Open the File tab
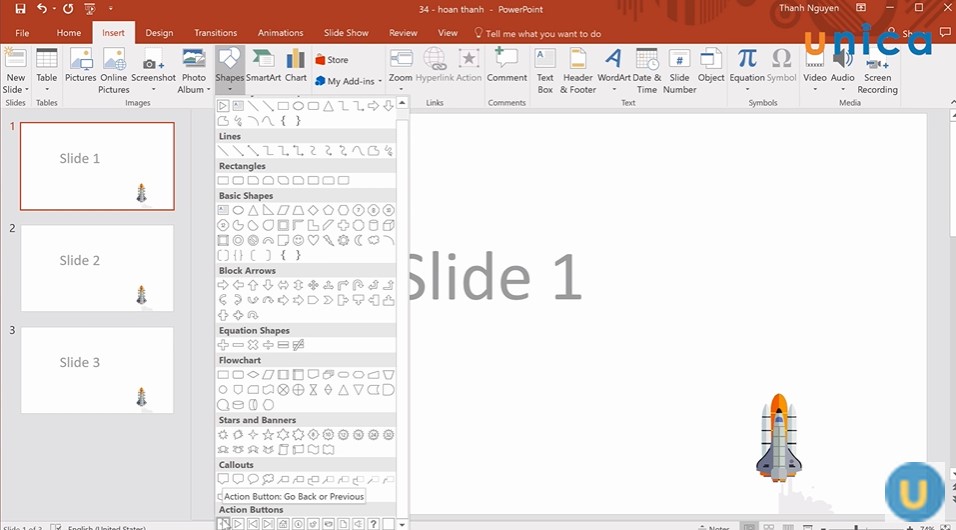The image size is (956, 530). tap(22, 33)
